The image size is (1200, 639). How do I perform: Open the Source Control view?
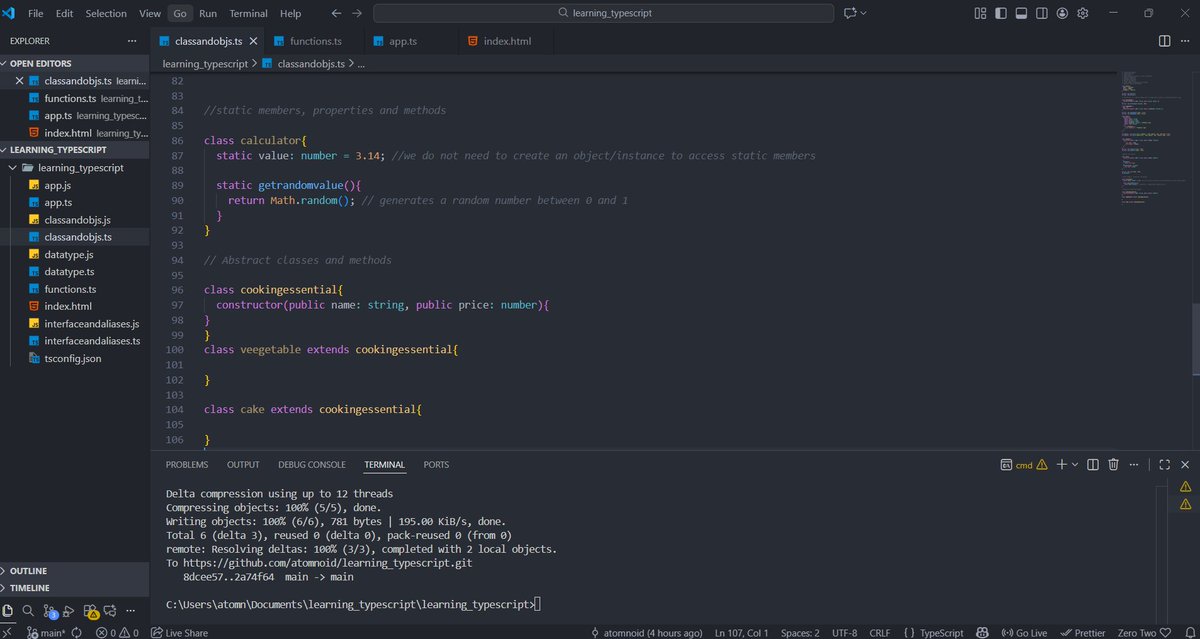pyautogui.click(x=50, y=610)
